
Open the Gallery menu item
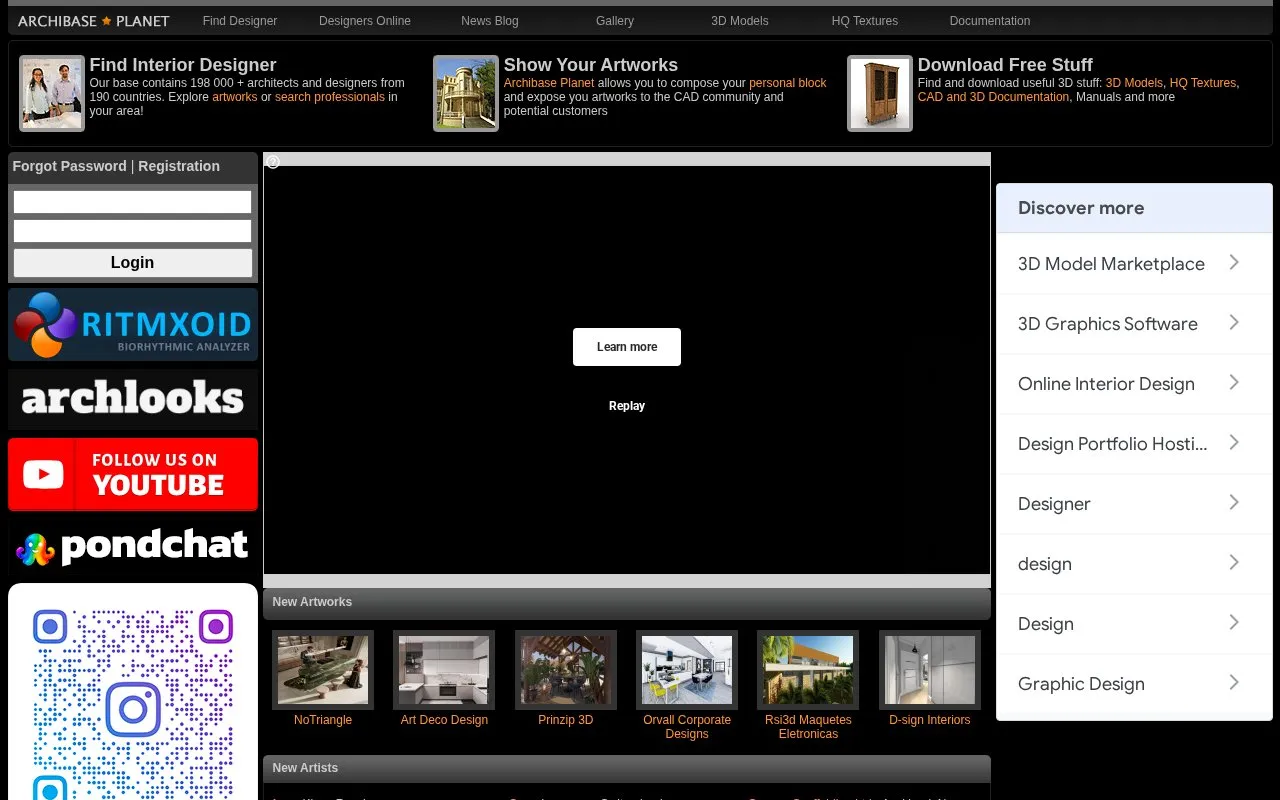click(x=615, y=21)
